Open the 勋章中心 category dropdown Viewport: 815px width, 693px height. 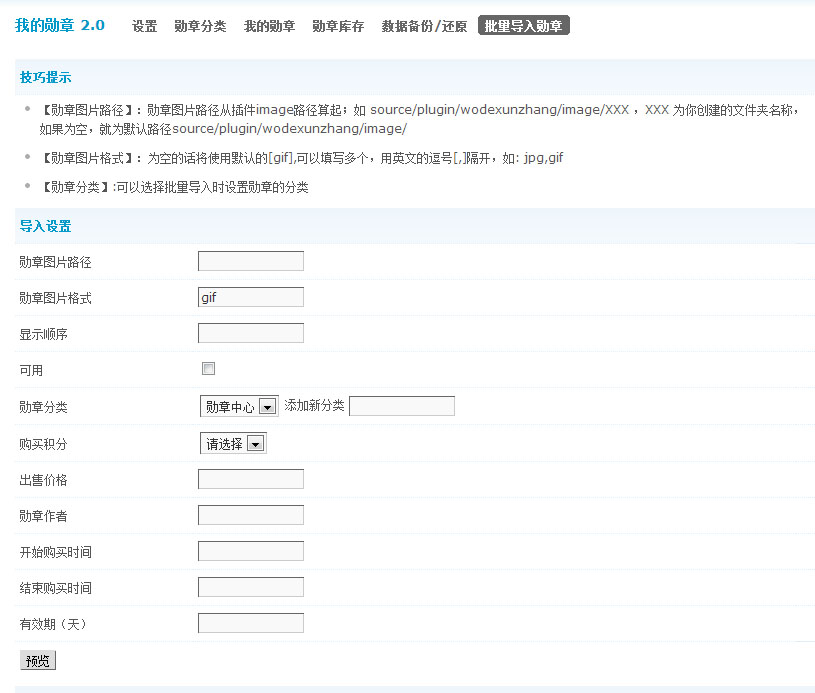[239, 406]
